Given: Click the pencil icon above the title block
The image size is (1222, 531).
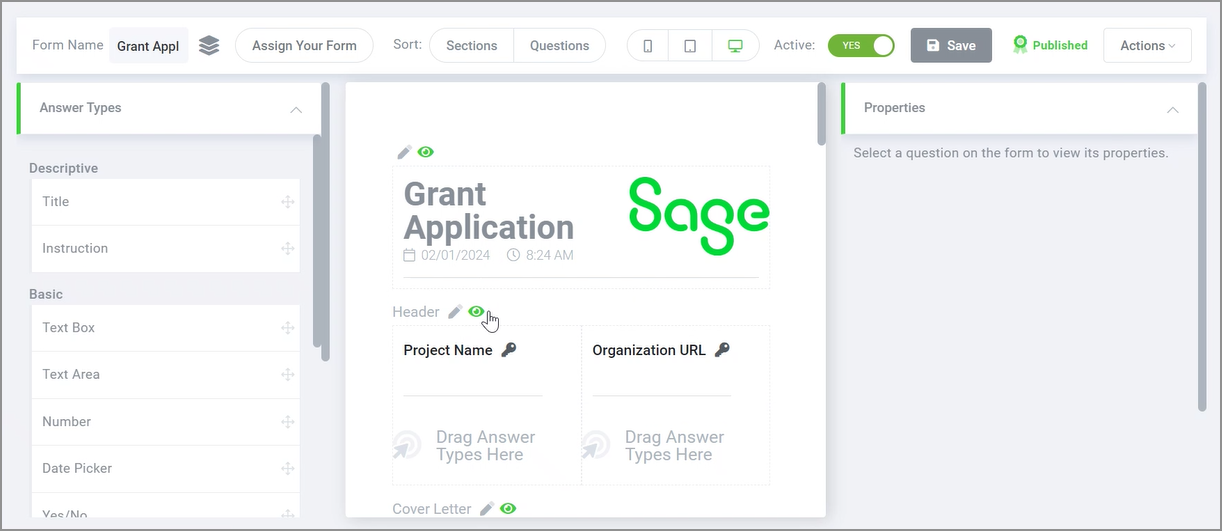Looking at the screenshot, I should [x=404, y=152].
